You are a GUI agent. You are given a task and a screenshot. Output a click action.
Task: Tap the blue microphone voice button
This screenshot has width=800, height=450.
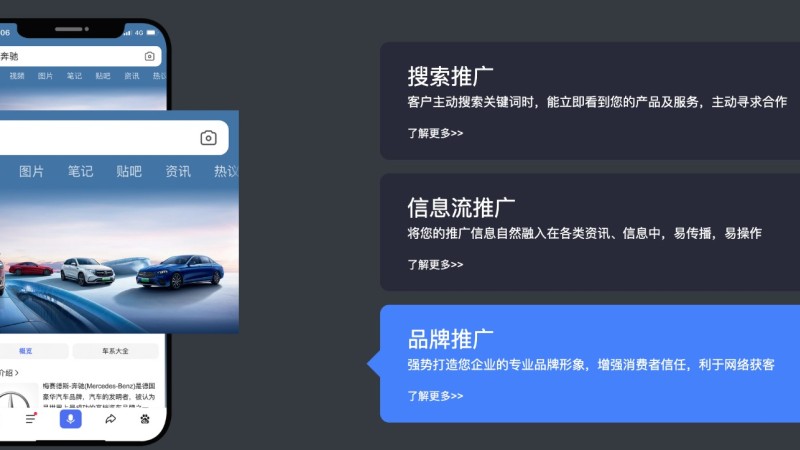tap(70, 419)
